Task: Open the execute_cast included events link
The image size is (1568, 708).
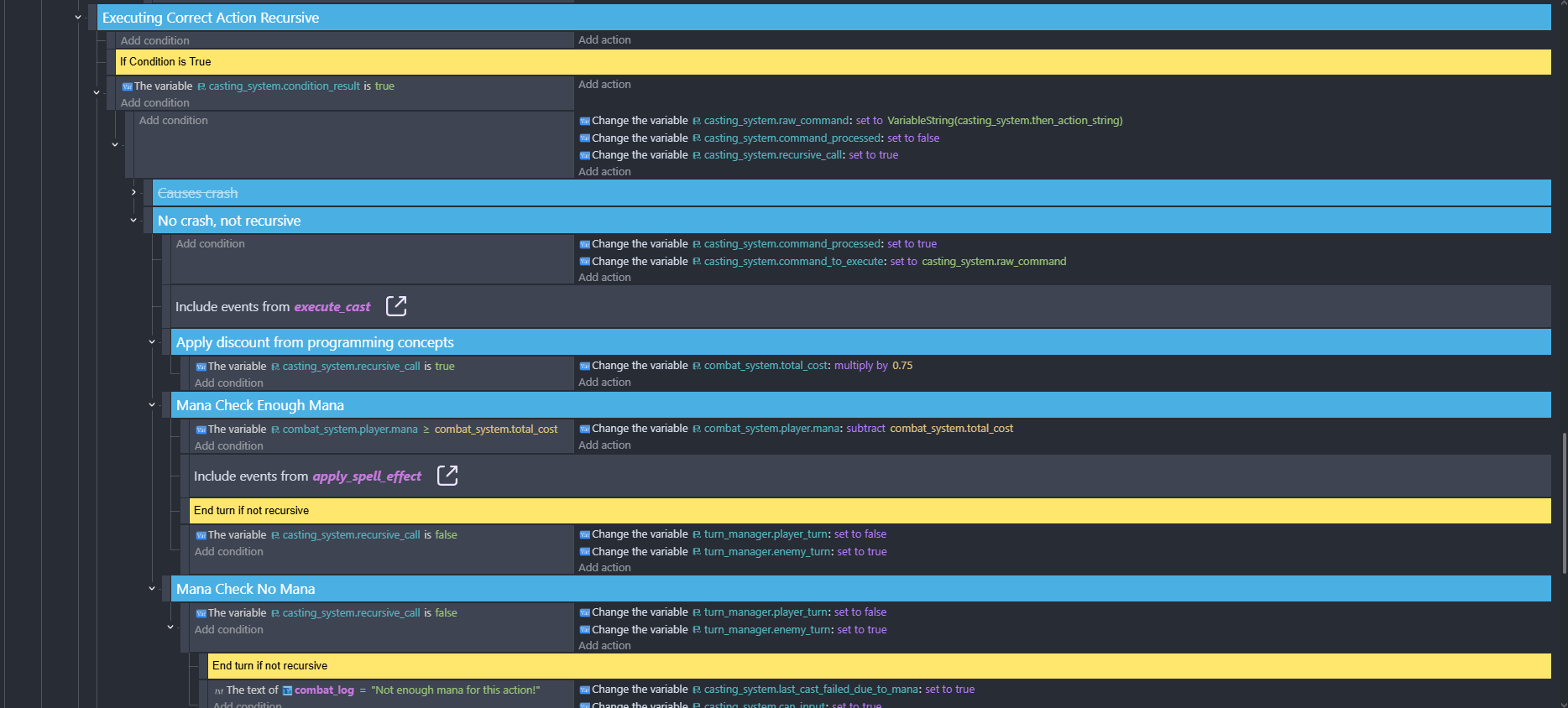Action: click(332, 307)
